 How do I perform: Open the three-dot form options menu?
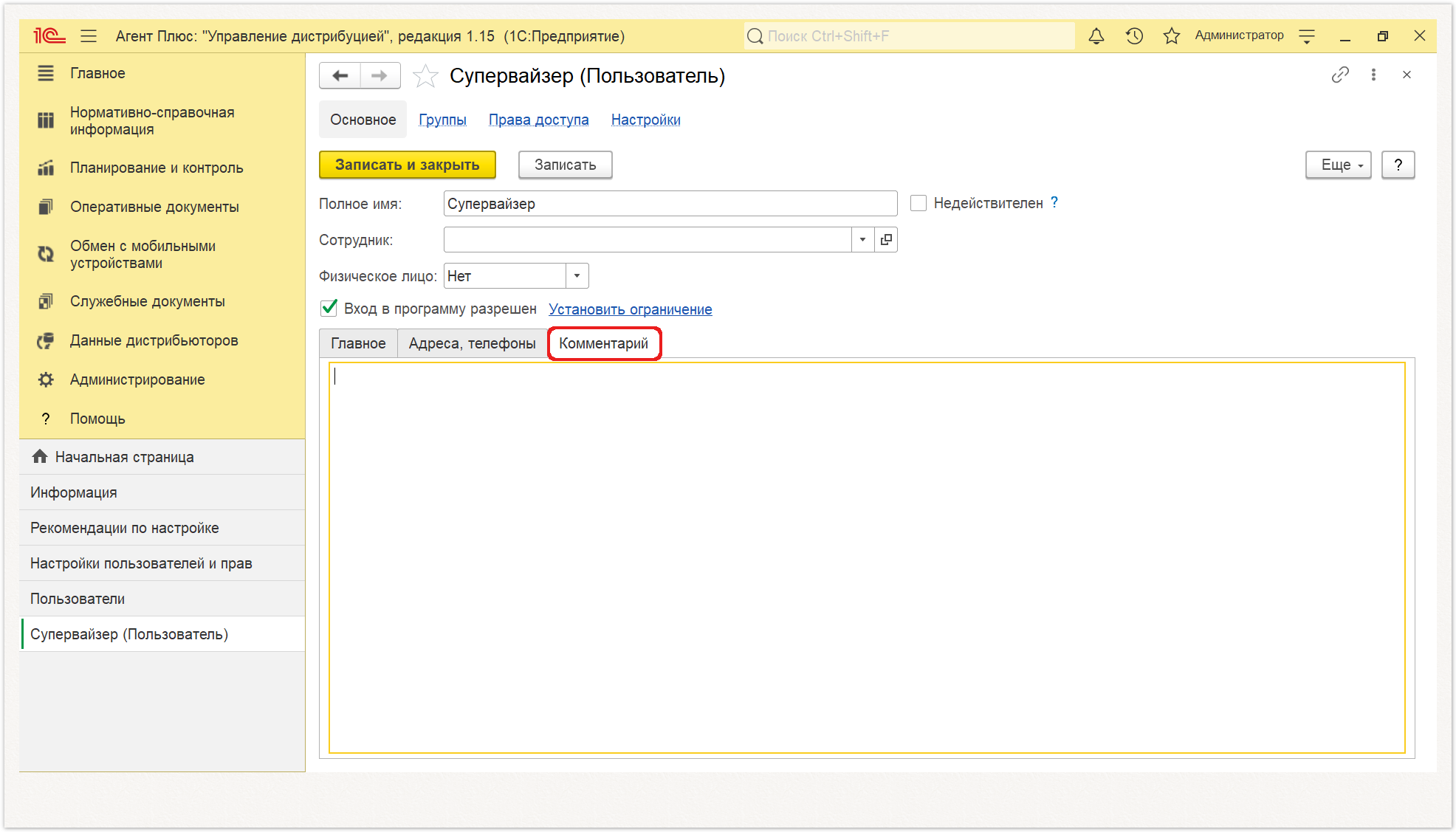click(1373, 75)
